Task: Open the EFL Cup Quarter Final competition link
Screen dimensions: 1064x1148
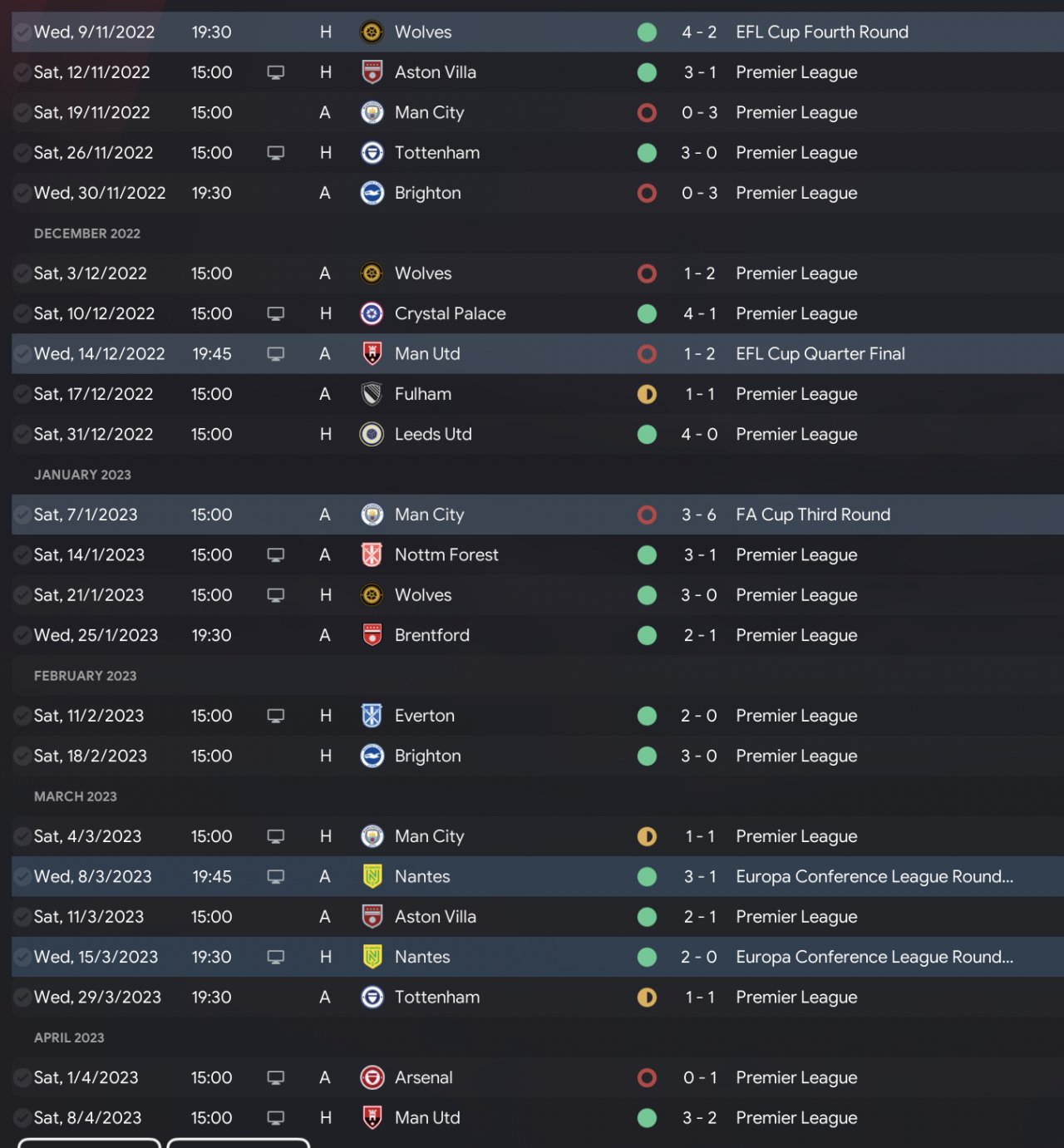Action: [x=820, y=354]
